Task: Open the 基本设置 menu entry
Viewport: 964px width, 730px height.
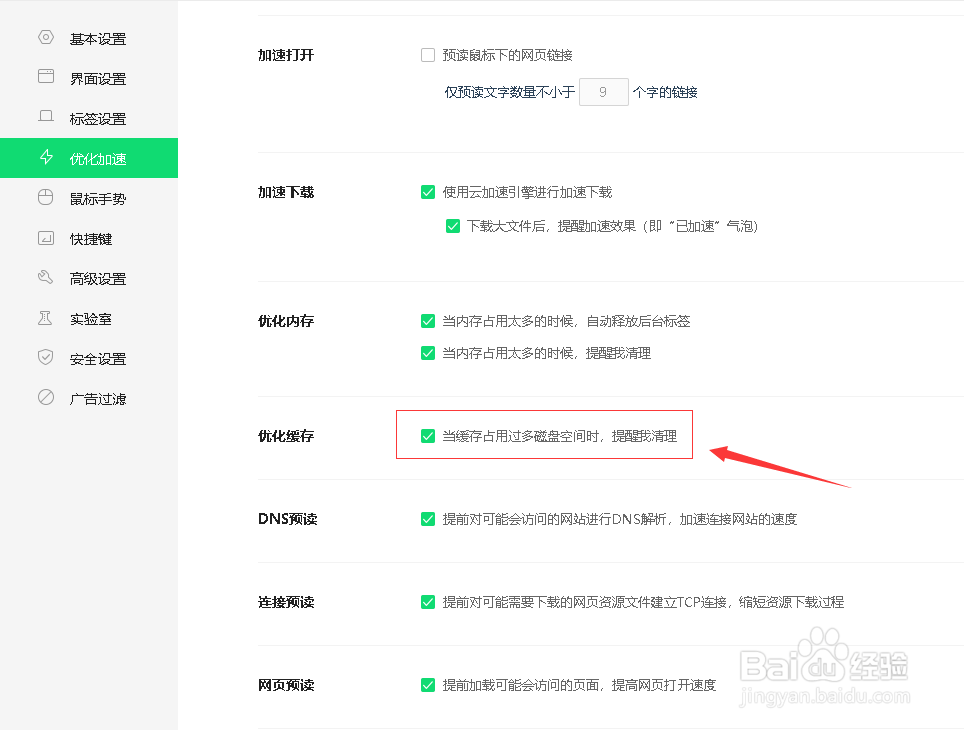Action: click(x=89, y=39)
